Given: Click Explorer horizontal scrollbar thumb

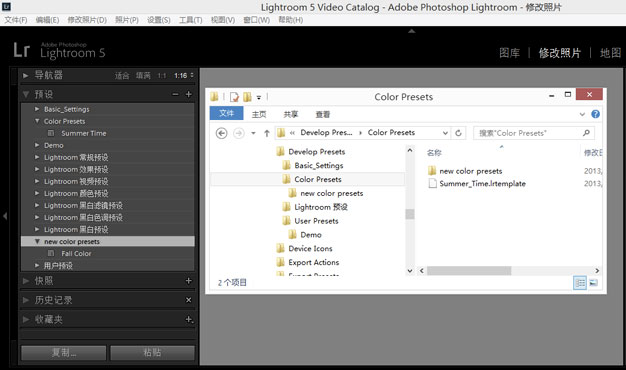Looking at the screenshot, I should [469, 271].
